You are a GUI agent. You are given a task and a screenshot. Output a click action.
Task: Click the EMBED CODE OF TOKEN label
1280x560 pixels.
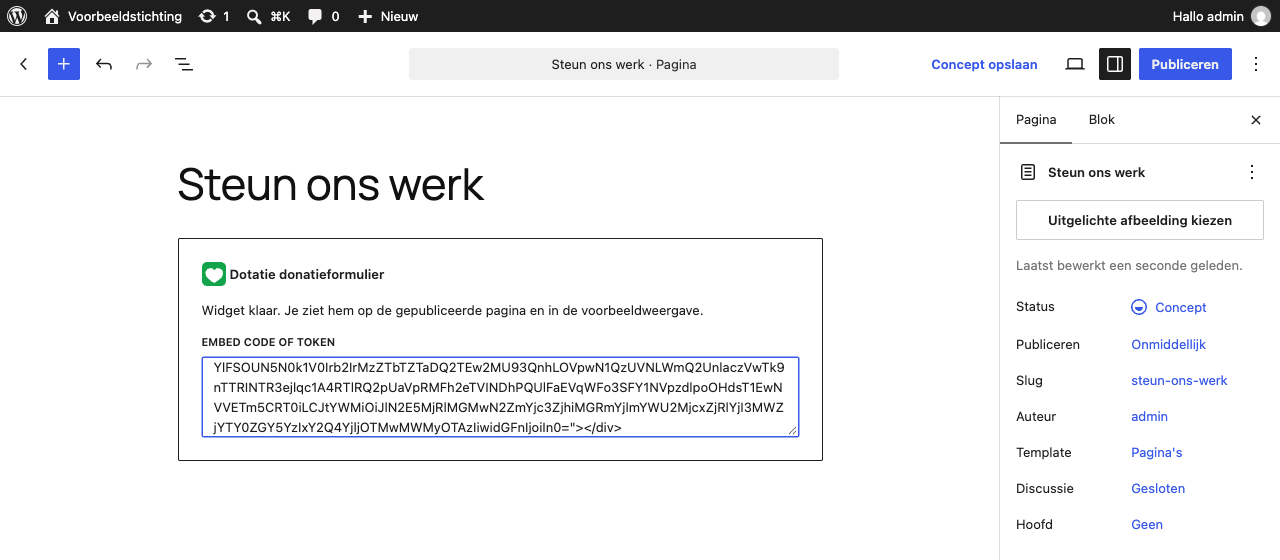pyautogui.click(x=268, y=342)
